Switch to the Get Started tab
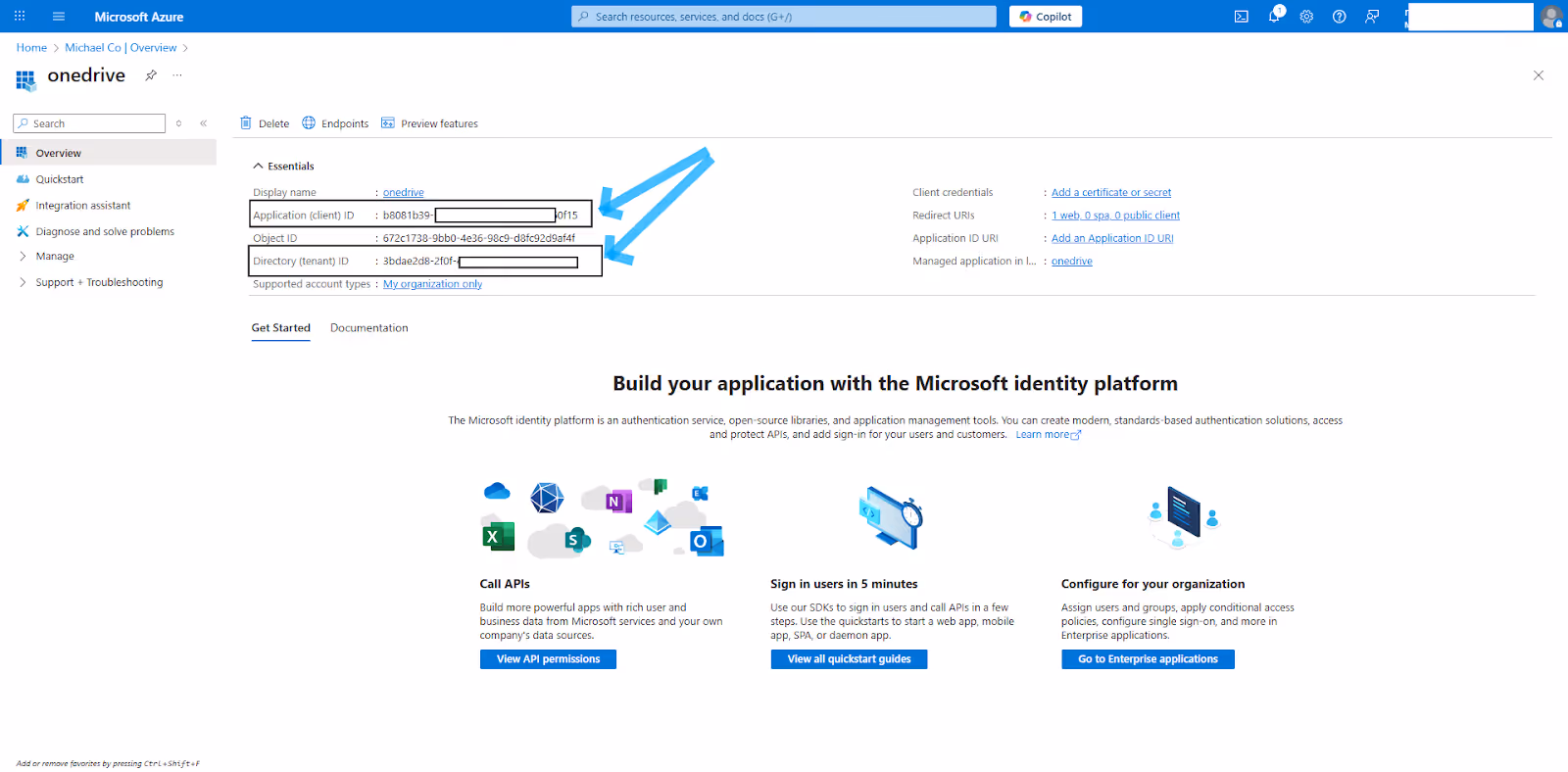The width and height of the screenshot is (1568, 772). click(x=281, y=328)
